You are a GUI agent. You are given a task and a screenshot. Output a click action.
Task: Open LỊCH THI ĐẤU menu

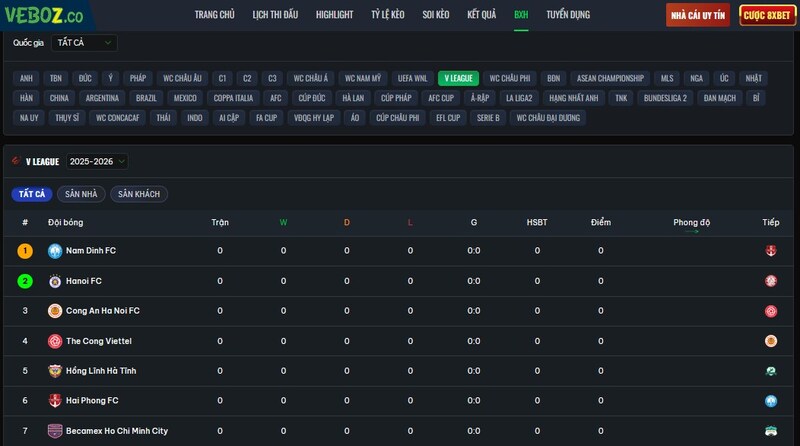(275, 15)
